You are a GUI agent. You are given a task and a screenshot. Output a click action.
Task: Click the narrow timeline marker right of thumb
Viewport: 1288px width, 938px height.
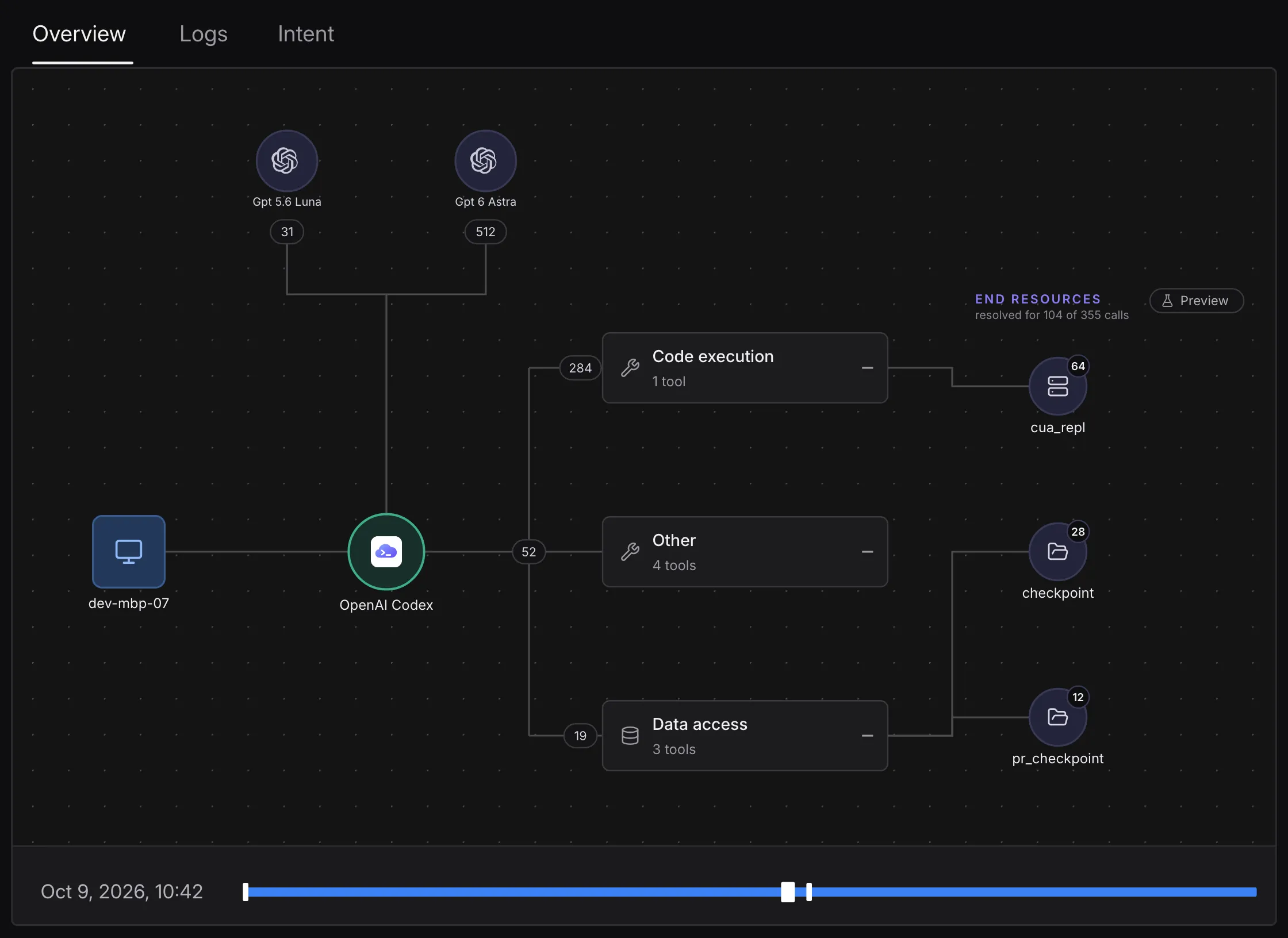pyautogui.click(x=809, y=891)
